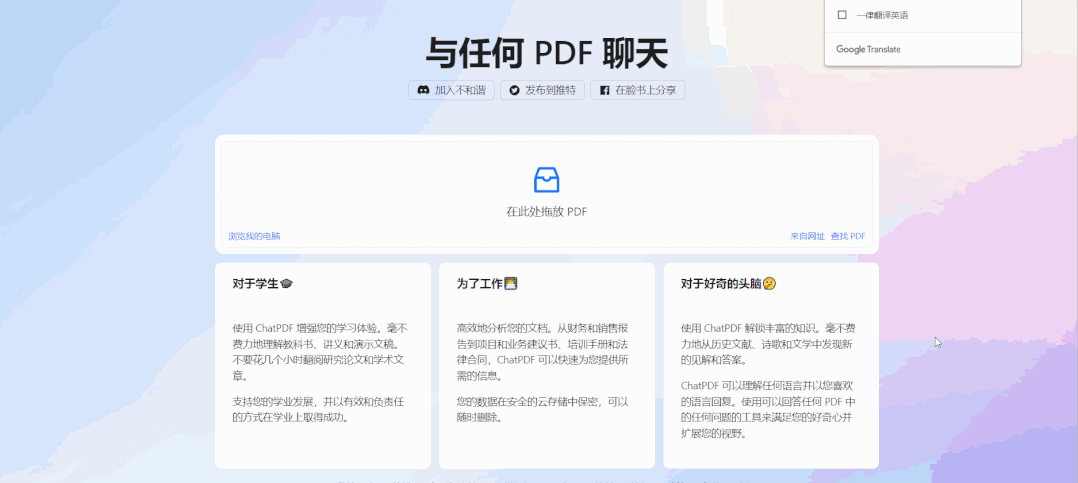Click the paragraph beginning 支持您的学业发展
The width and height of the screenshot is (1078, 483).
click(x=318, y=409)
